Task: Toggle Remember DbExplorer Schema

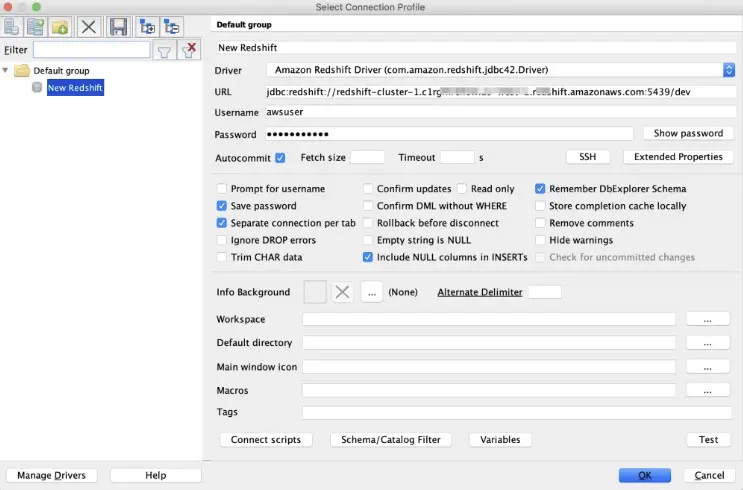Action: 540,189
